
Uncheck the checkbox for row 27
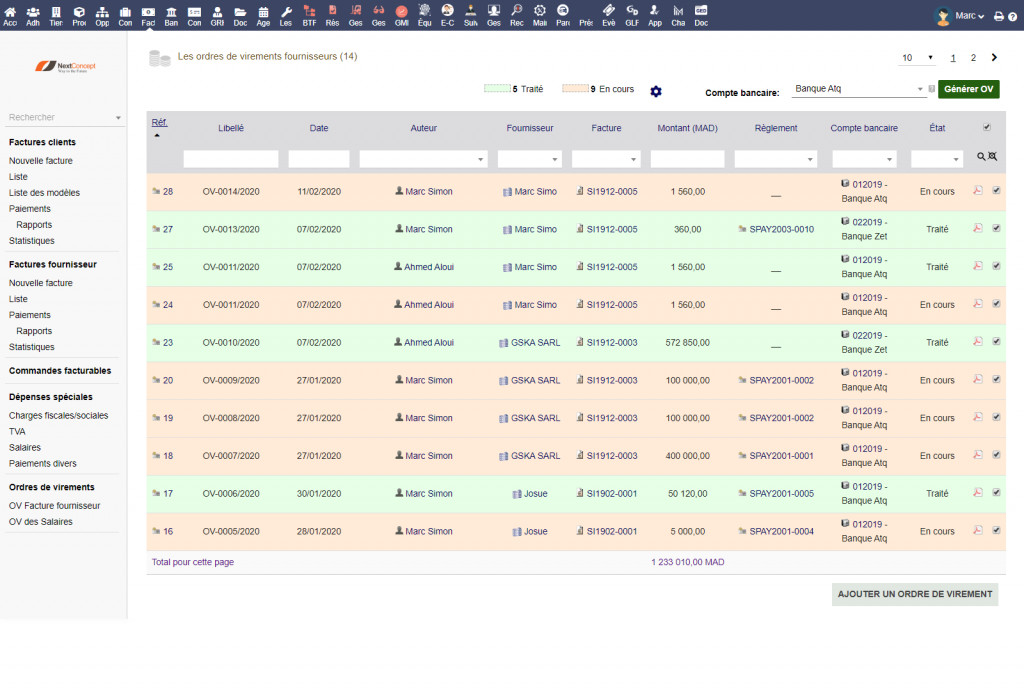pos(997,229)
